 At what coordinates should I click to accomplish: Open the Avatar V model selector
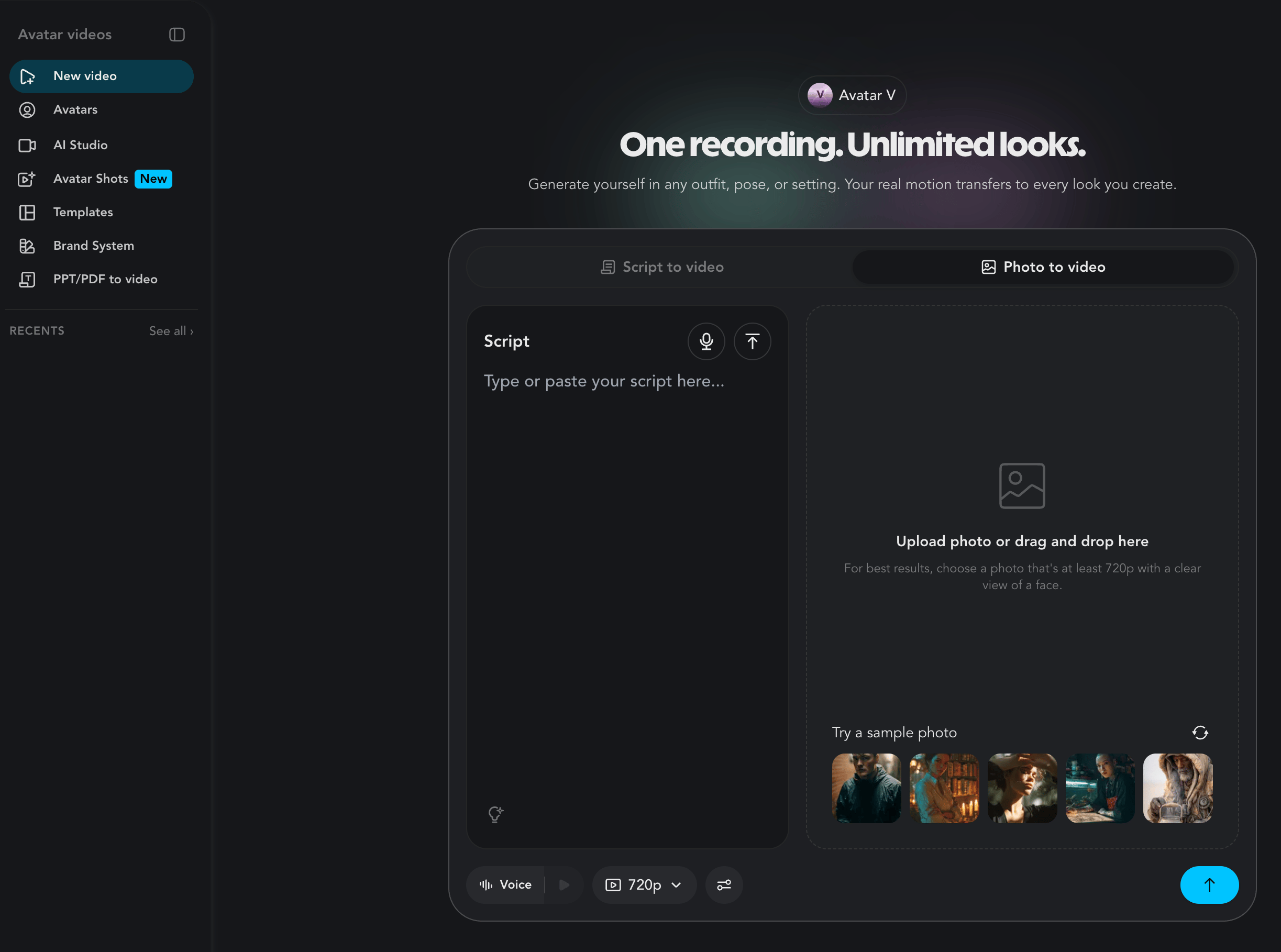pyautogui.click(x=852, y=95)
